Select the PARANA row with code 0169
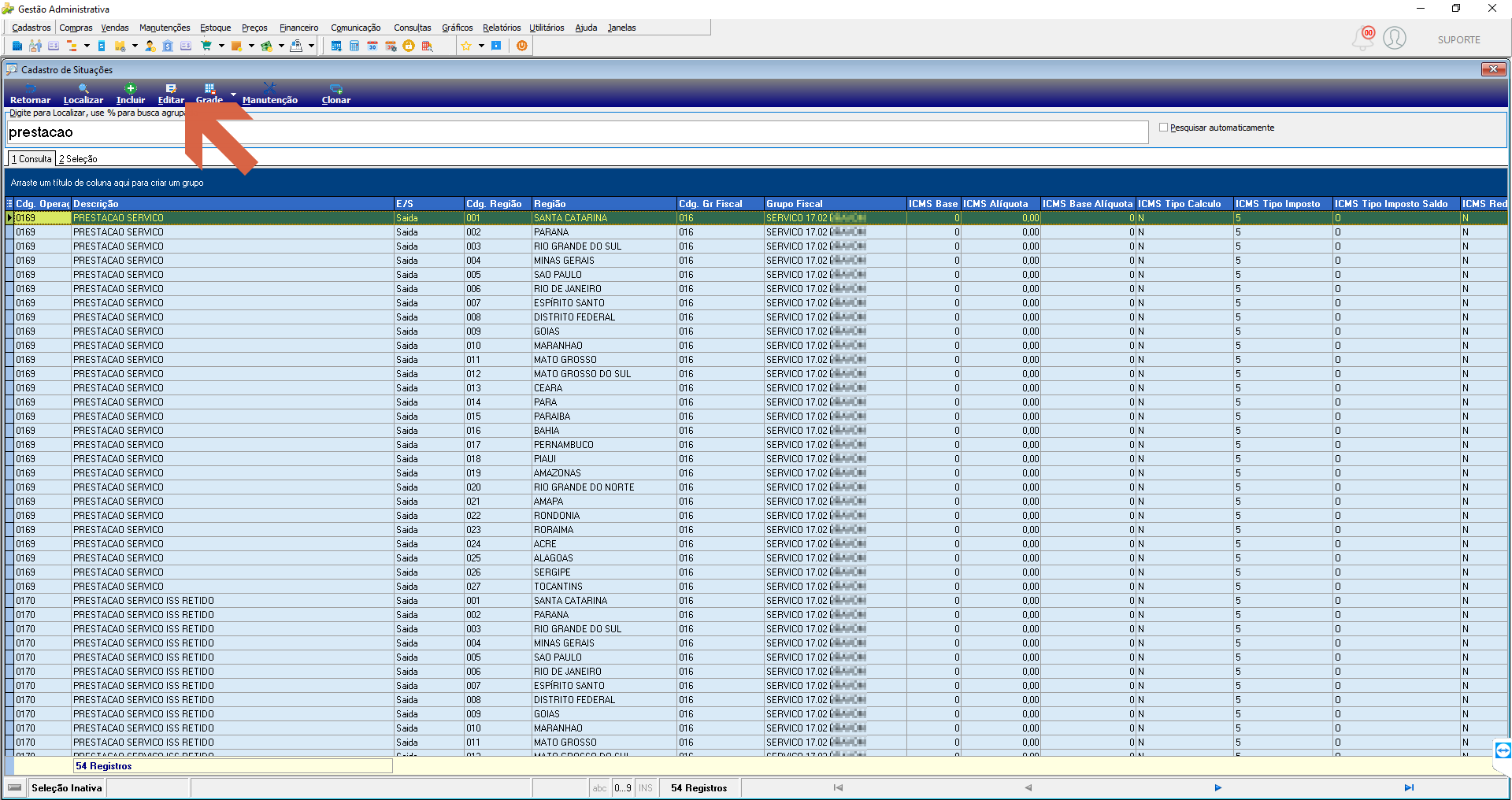 [x=756, y=232]
